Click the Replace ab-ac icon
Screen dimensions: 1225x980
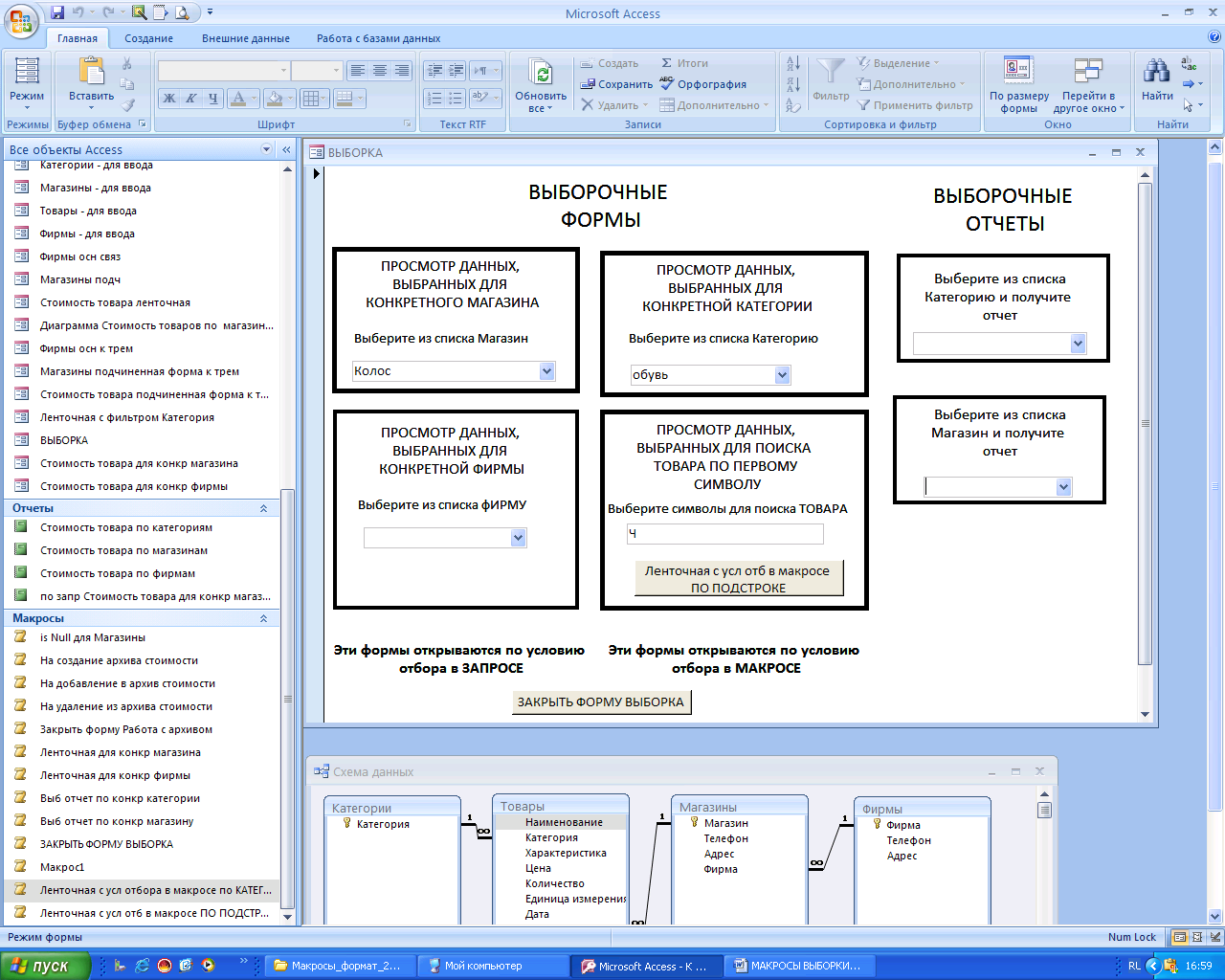tap(1190, 64)
